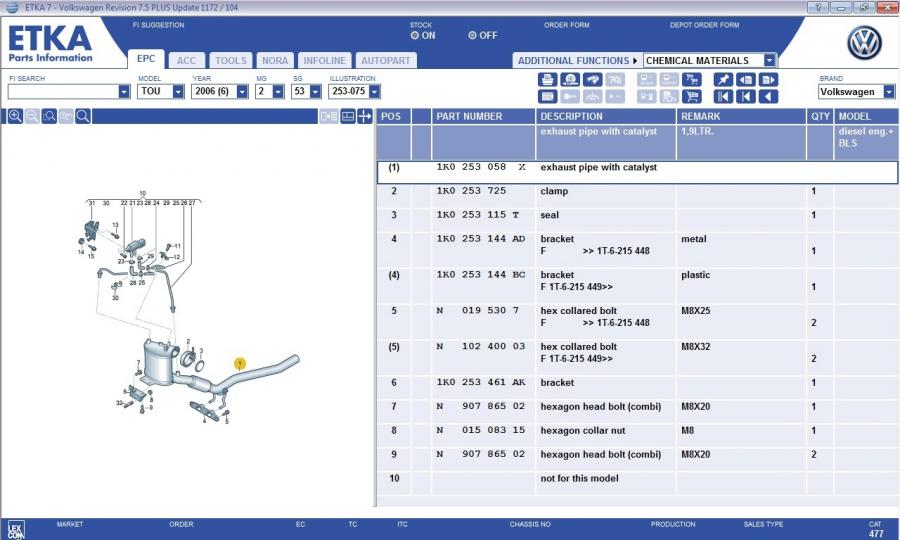Select the Stock OFF radio button
This screenshot has width=900, height=540.
[473, 35]
